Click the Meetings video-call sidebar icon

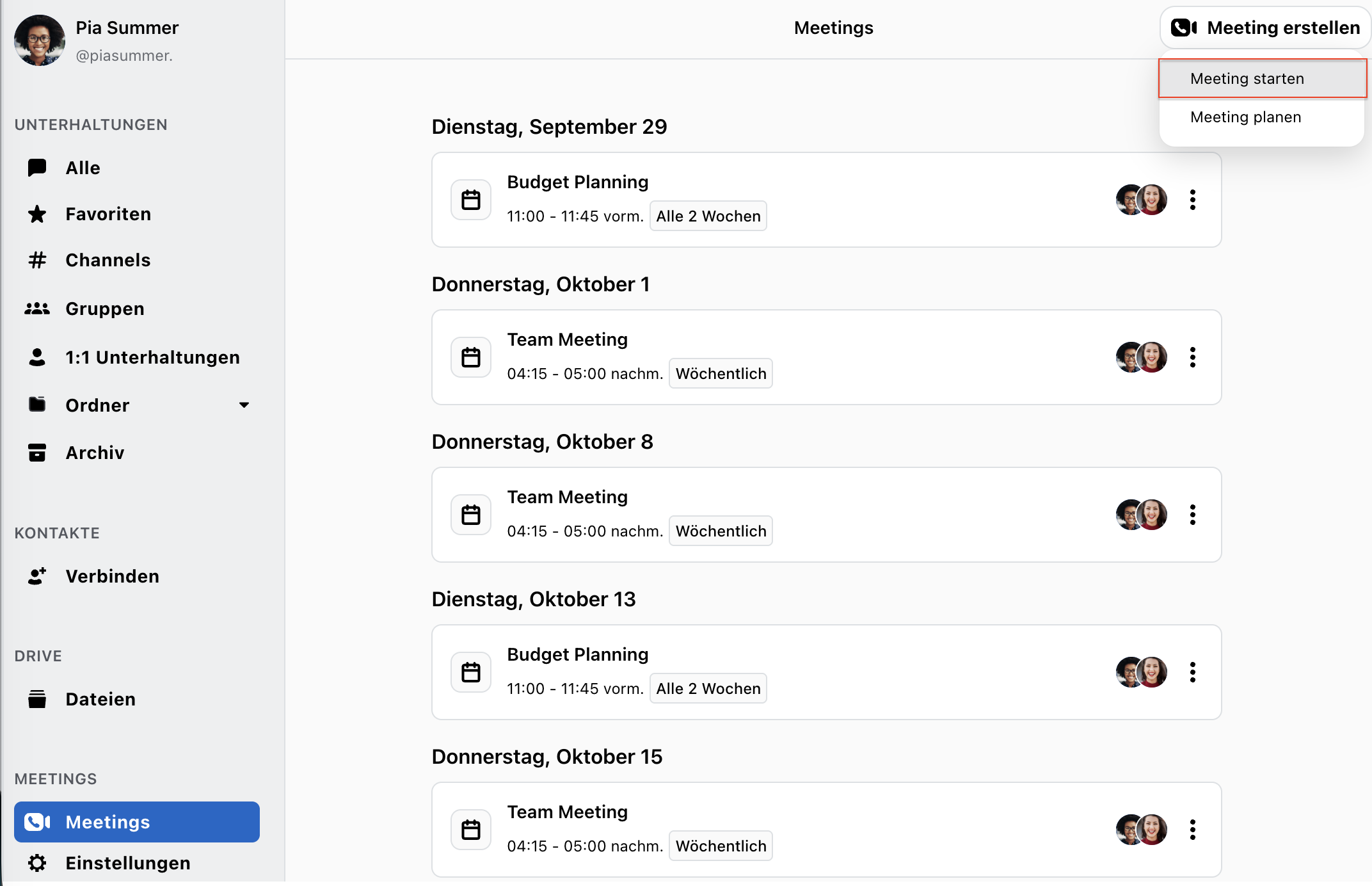pos(37,822)
